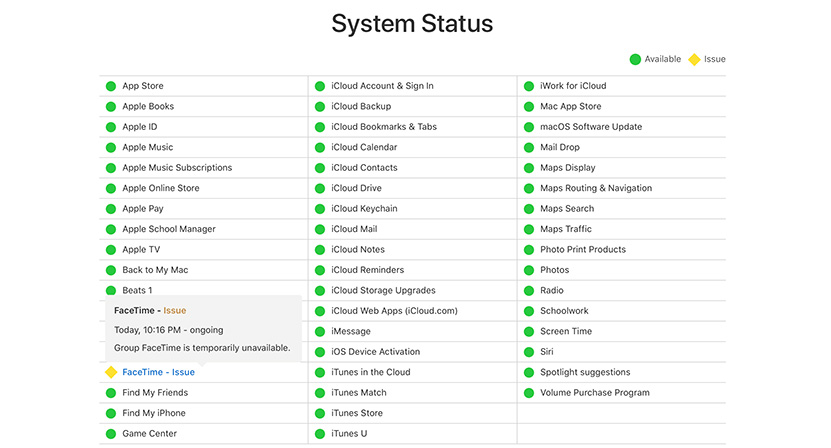Click the orange Issue text in popup
Screen dimensions: 831x448
point(174,311)
